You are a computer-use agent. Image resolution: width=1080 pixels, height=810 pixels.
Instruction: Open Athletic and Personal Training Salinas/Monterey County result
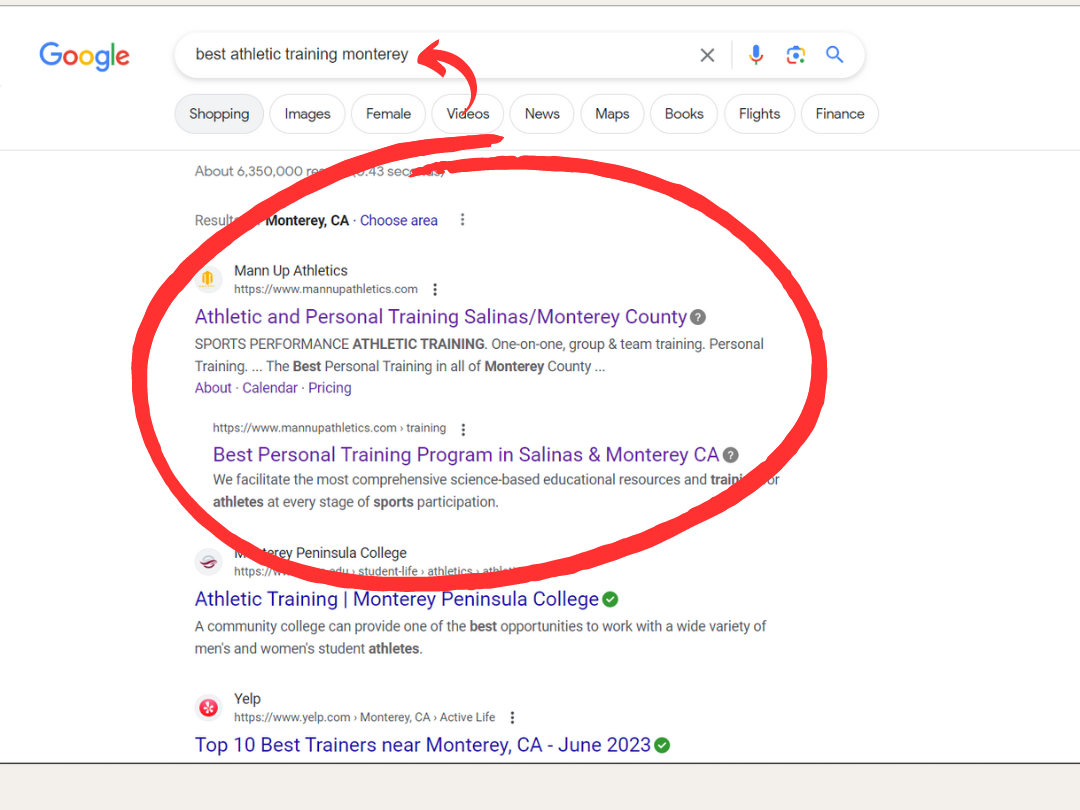441,317
